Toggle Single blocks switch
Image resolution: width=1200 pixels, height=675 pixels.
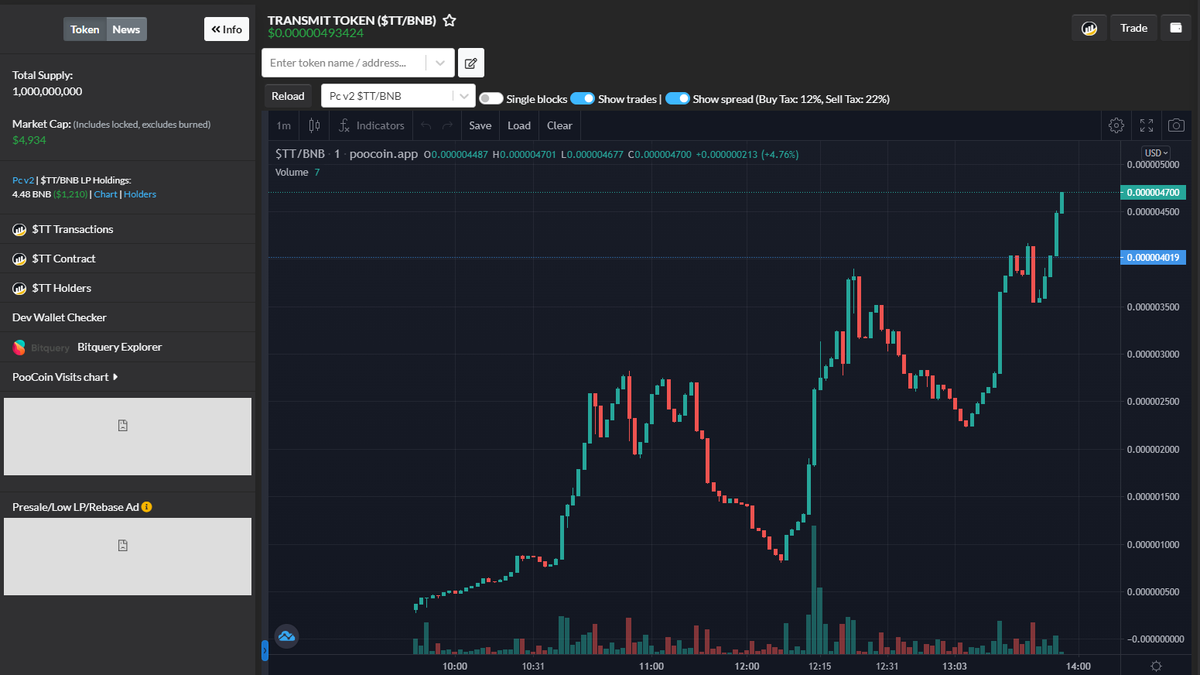[491, 99]
